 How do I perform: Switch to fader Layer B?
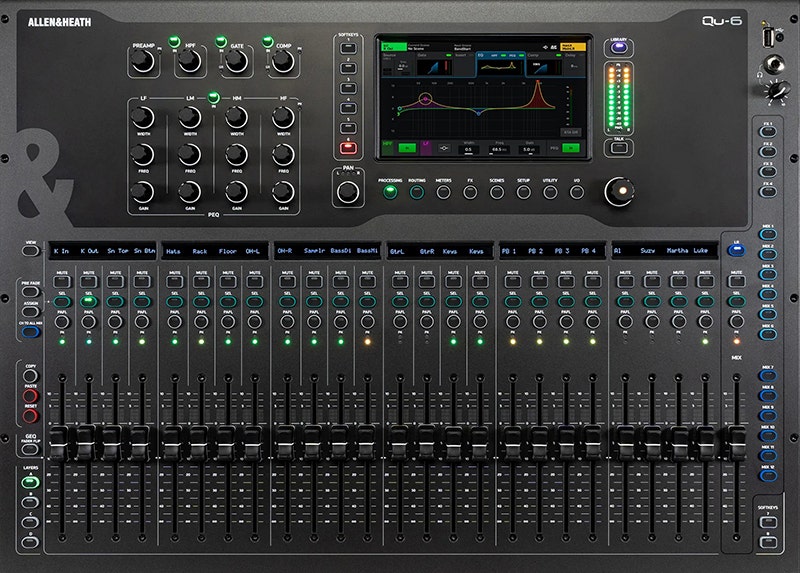(30, 502)
